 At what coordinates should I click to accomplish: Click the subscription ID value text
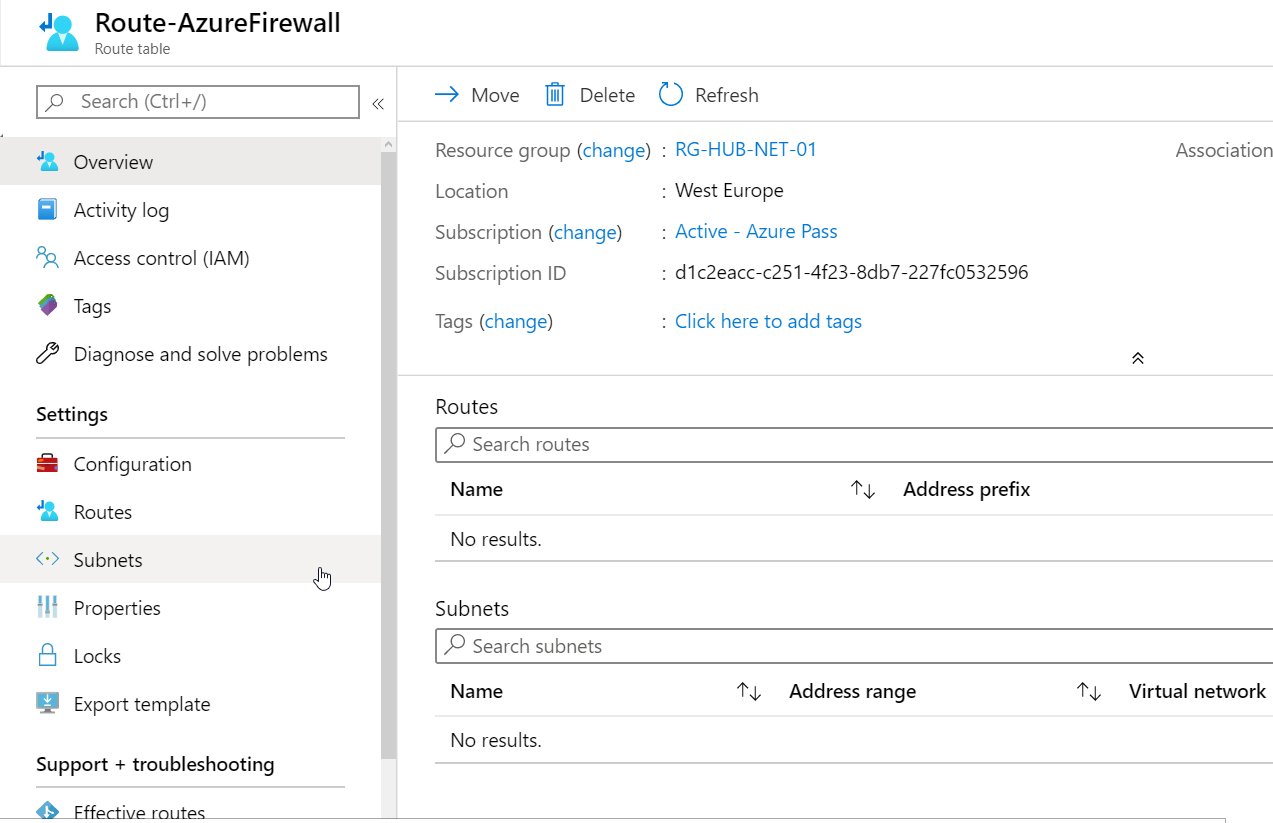click(x=852, y=272)
